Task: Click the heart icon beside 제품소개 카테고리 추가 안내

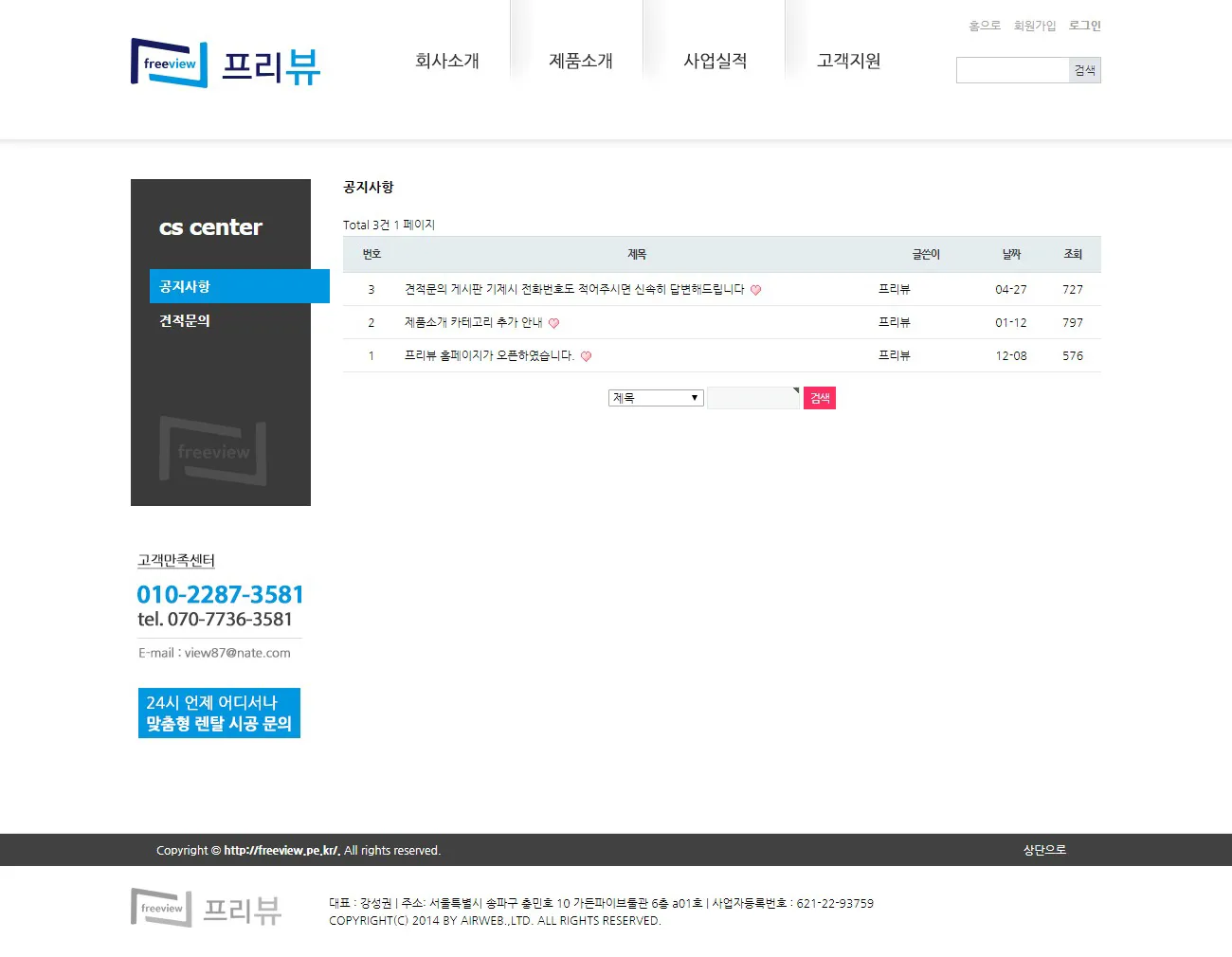Action: 553,323
